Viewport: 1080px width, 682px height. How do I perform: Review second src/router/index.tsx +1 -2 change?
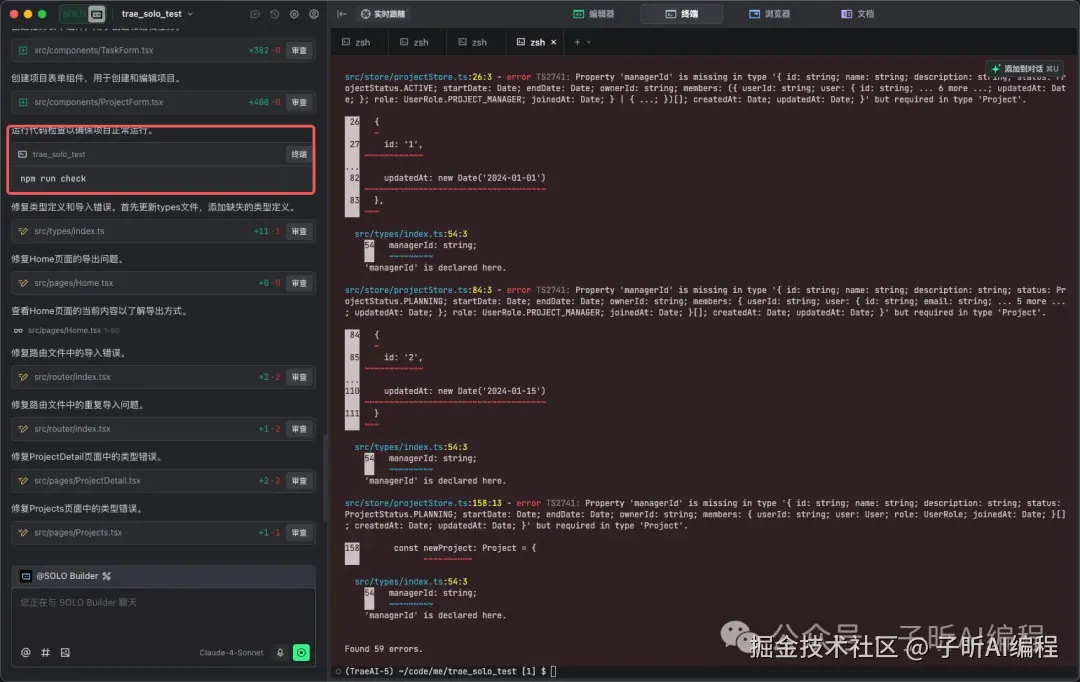pos(299,428)
